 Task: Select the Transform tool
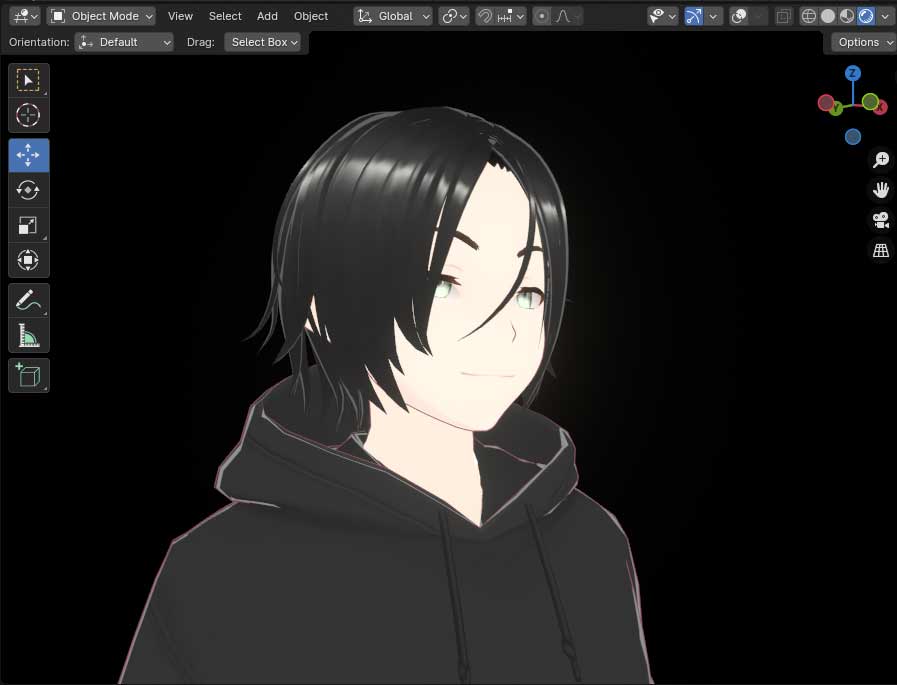[28, 260]
